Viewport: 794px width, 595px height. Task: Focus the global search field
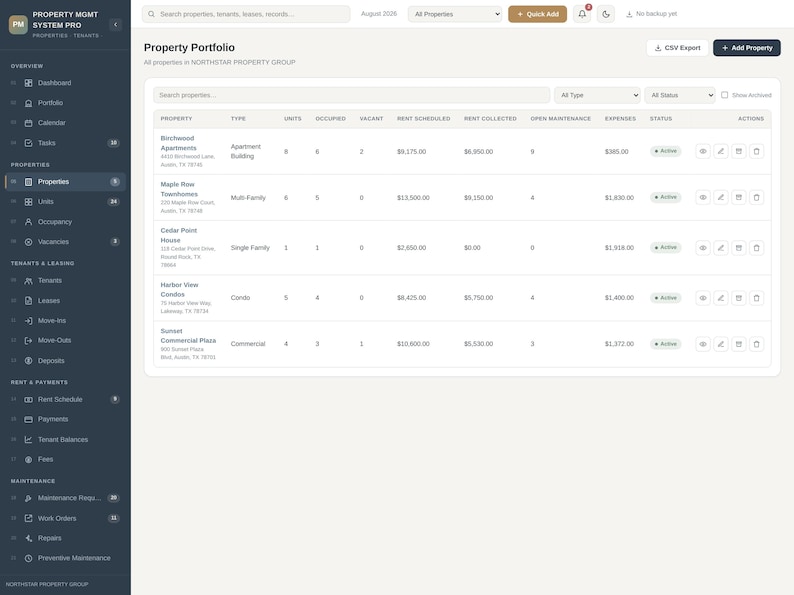(x=246, y=14)
